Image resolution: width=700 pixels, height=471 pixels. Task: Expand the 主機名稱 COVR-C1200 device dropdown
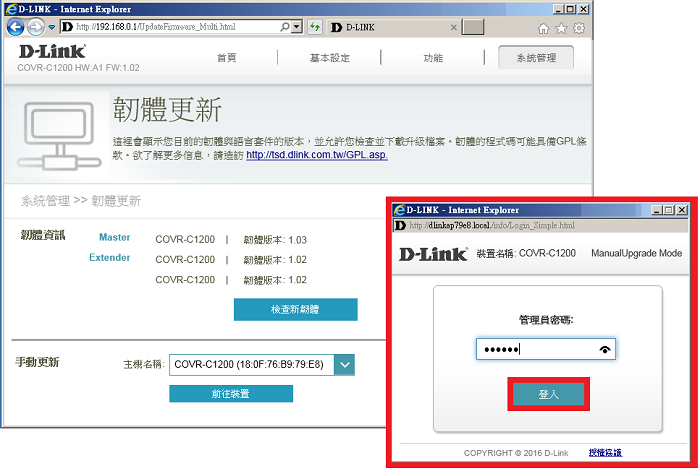(x=345, y=365)
